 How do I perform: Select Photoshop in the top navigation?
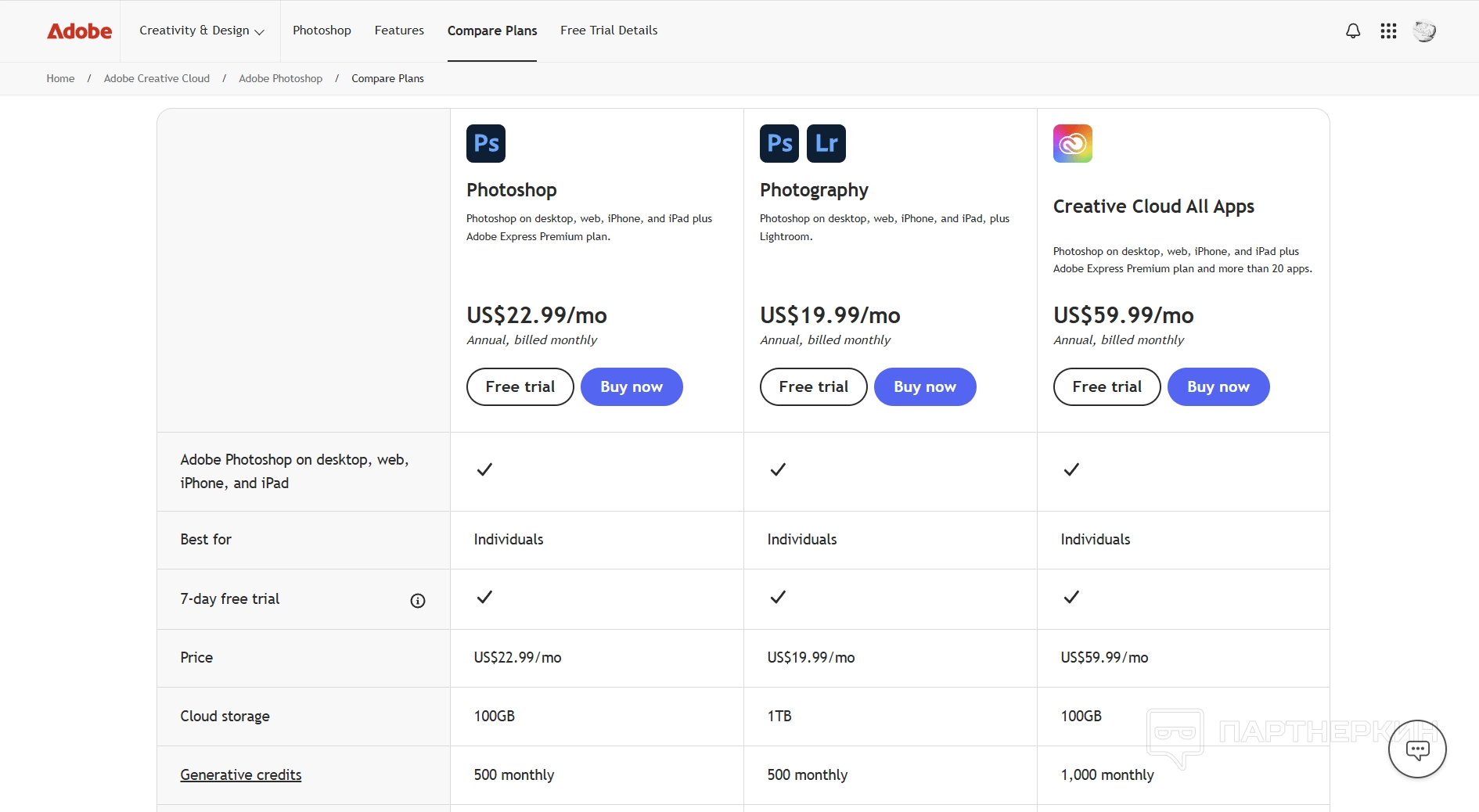[x=322, y=31]
